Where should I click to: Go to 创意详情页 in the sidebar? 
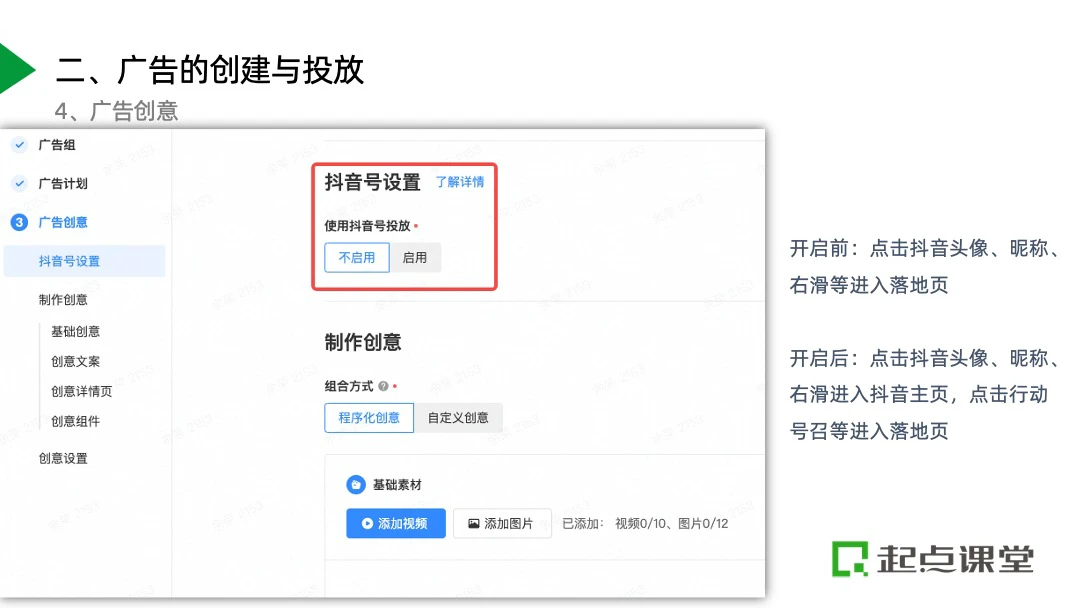(81, 391)
